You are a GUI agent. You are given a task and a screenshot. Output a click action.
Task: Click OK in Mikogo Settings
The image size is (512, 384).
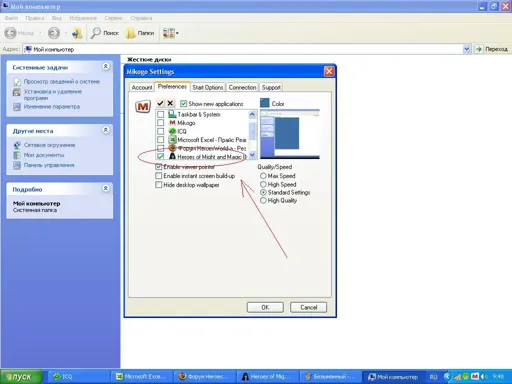265,307
